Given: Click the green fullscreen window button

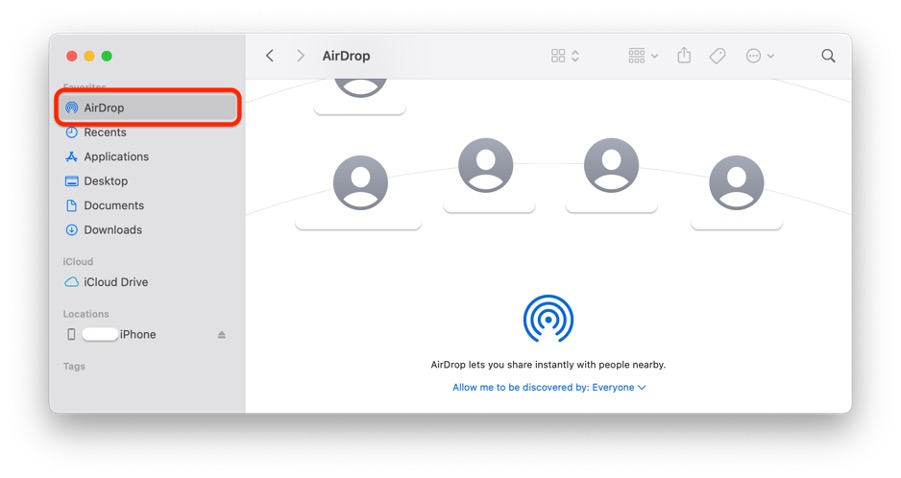Looking at the screenshot, I should [107, 56].
